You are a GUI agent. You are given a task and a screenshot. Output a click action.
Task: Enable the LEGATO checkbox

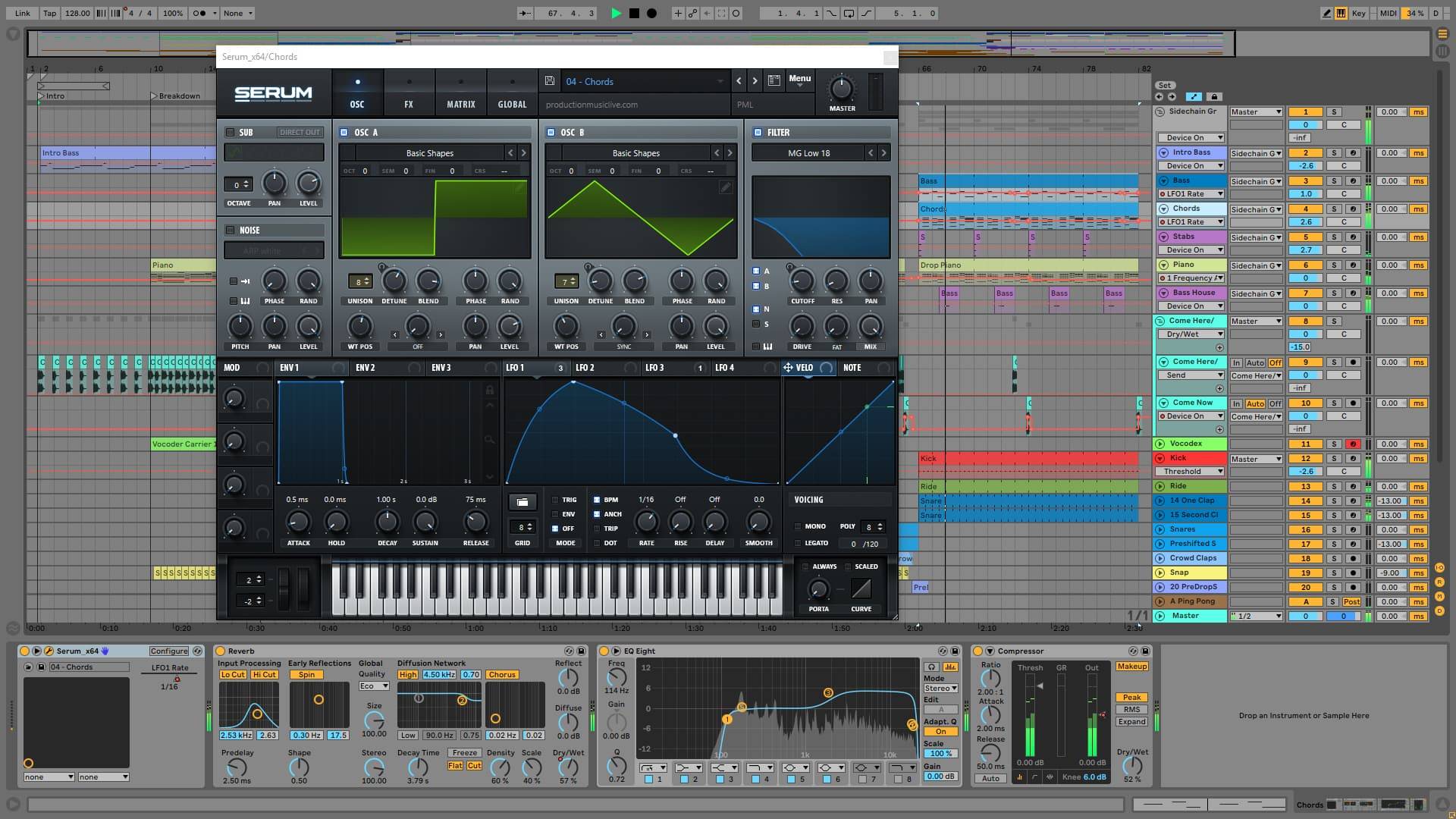[x=798, y=543]
